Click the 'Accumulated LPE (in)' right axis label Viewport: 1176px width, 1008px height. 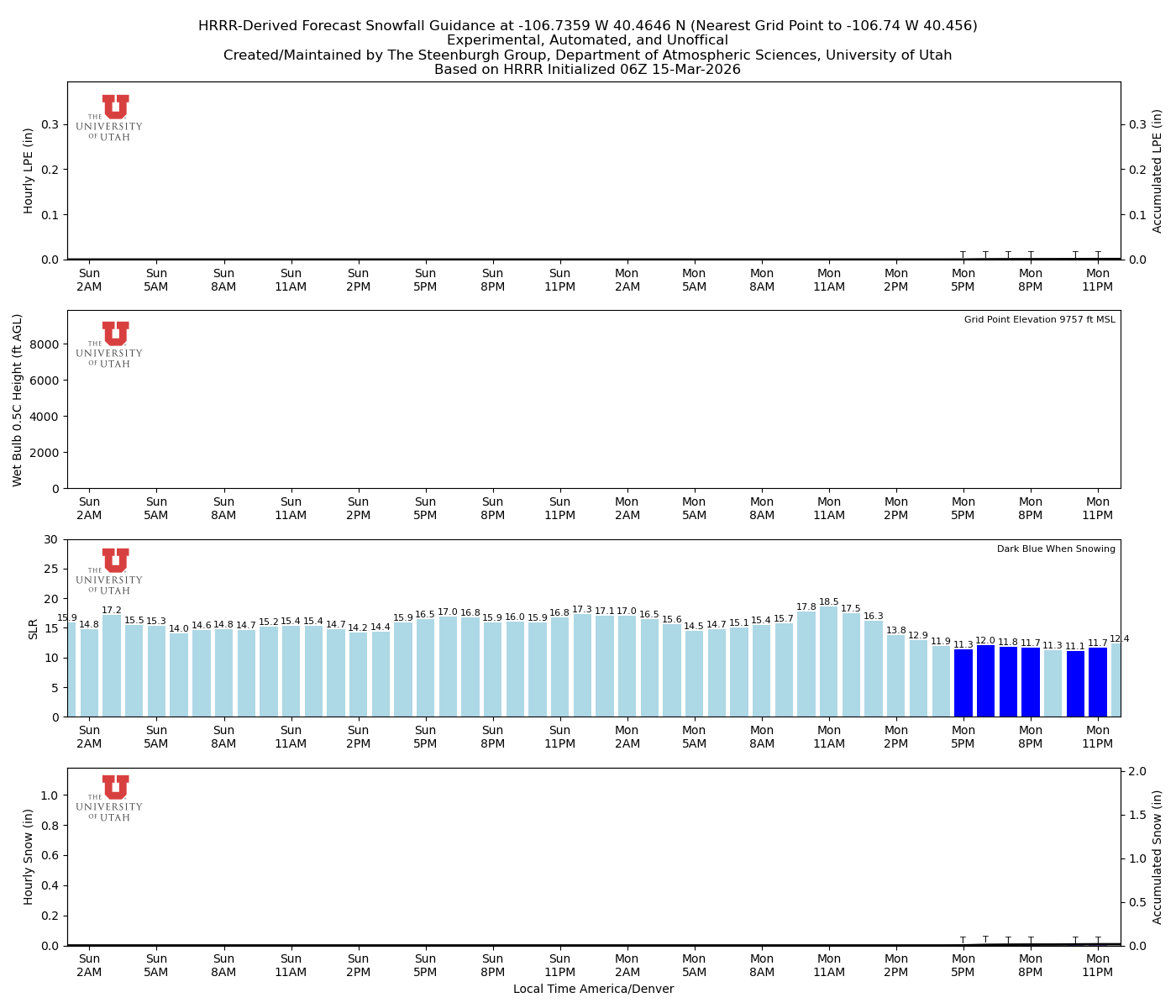coord(1158,171)
